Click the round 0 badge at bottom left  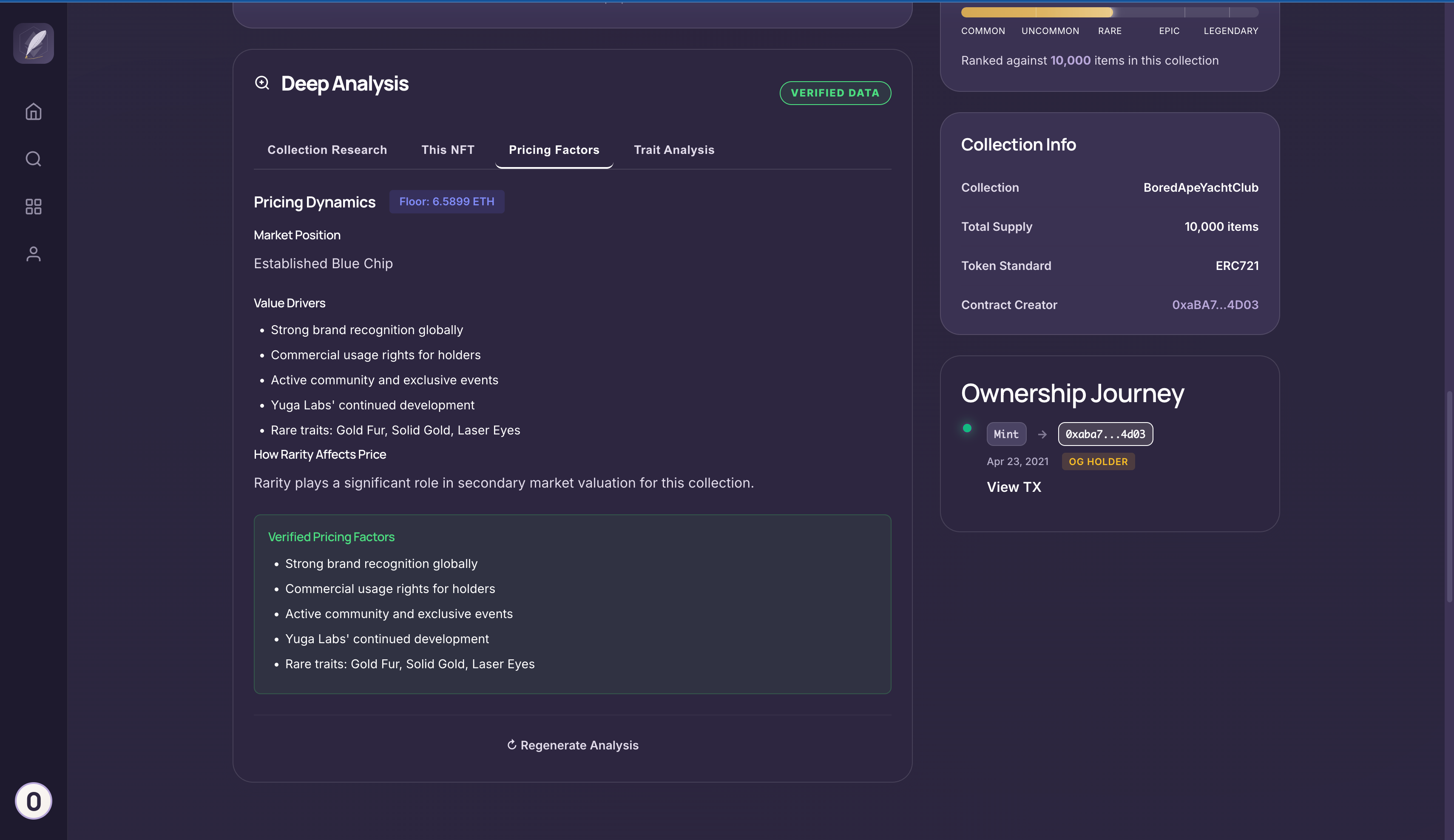(34, 801)
